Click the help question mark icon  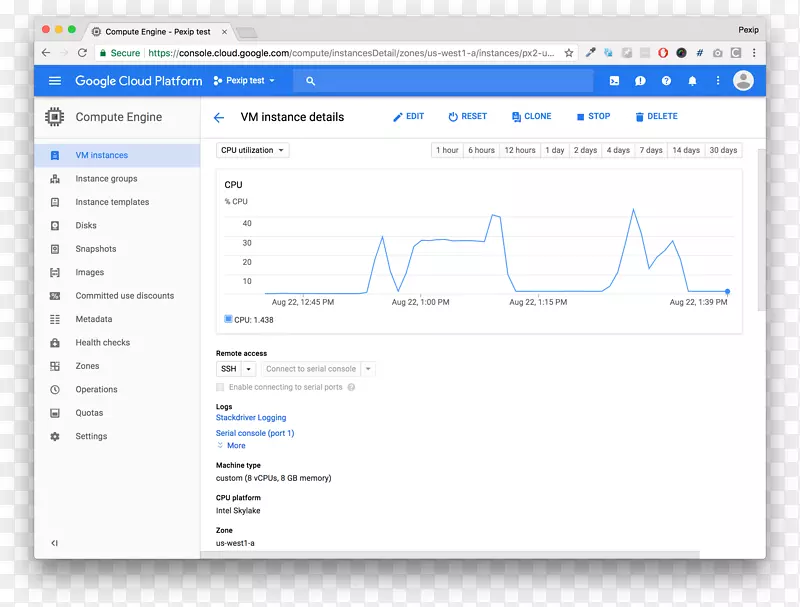pyautogui.click(x=666, y=81)
